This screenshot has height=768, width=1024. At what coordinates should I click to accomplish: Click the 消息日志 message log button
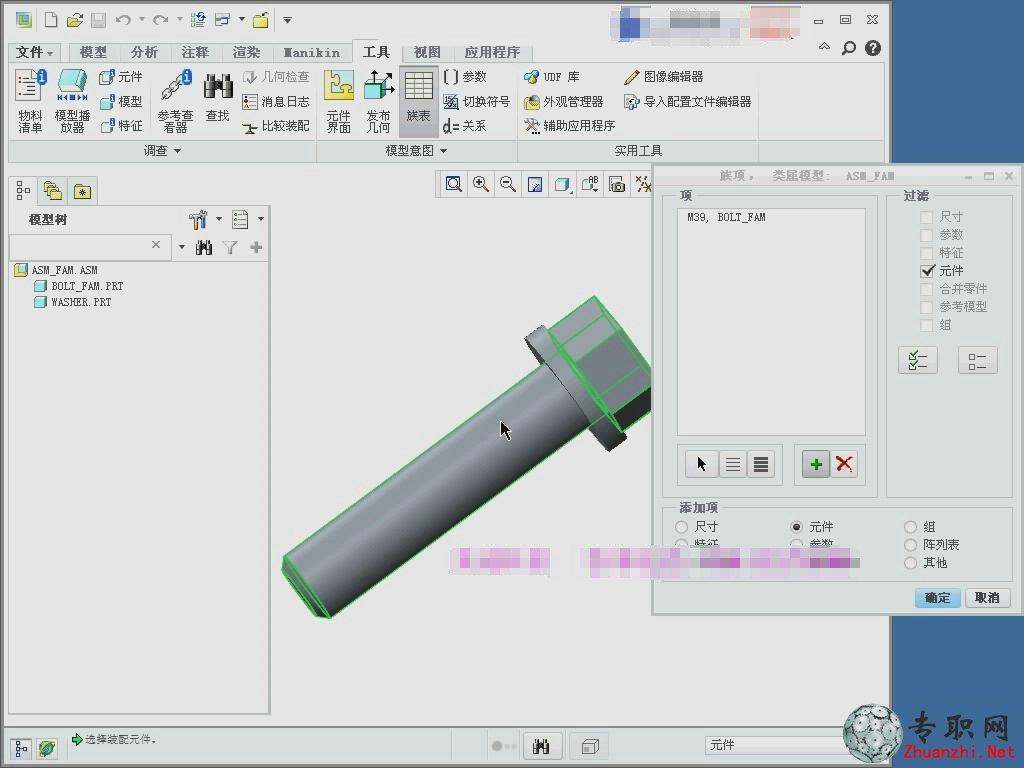pos(276,101)
